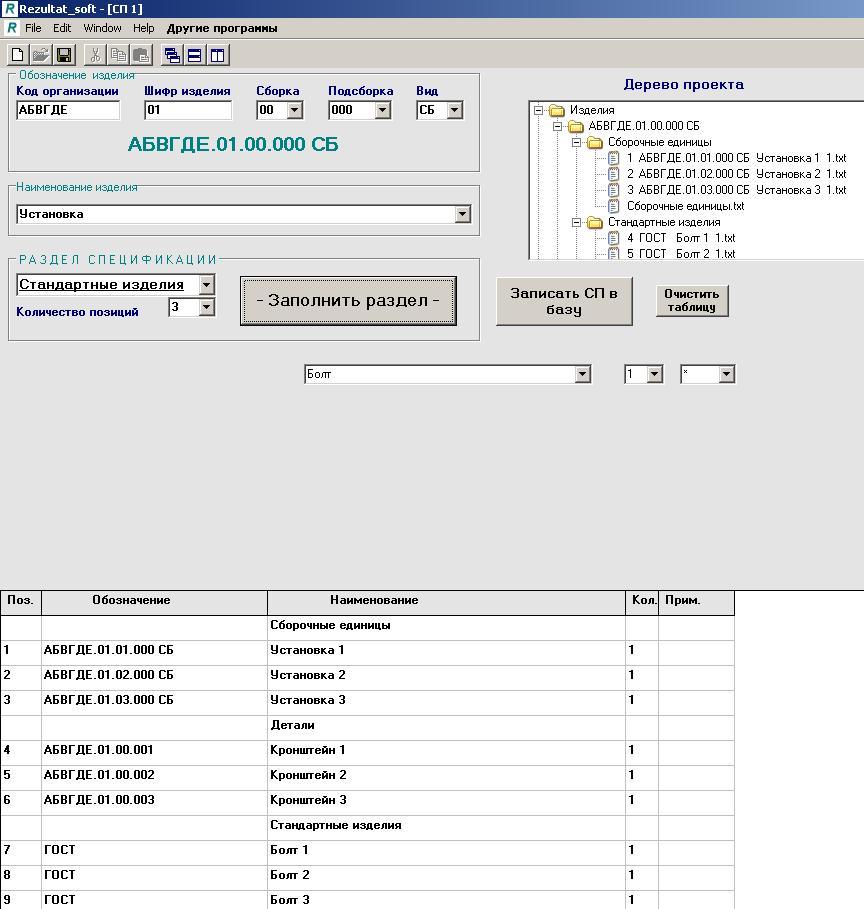Click table cell Установка 2

[x=446, y=678]
